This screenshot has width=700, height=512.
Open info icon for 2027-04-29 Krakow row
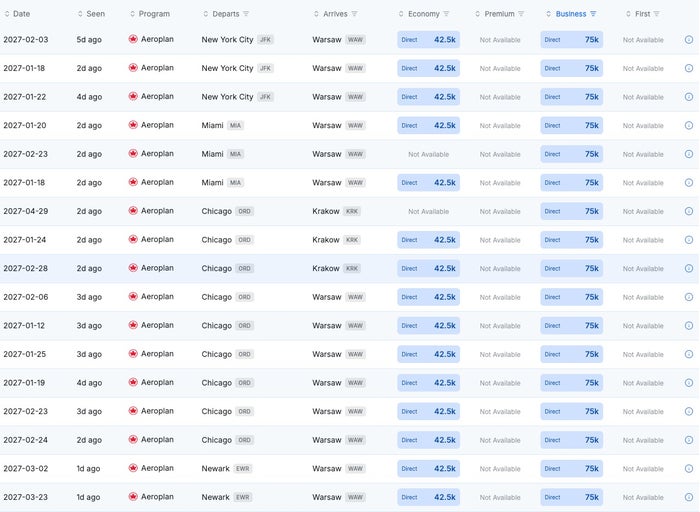[688, 211]
